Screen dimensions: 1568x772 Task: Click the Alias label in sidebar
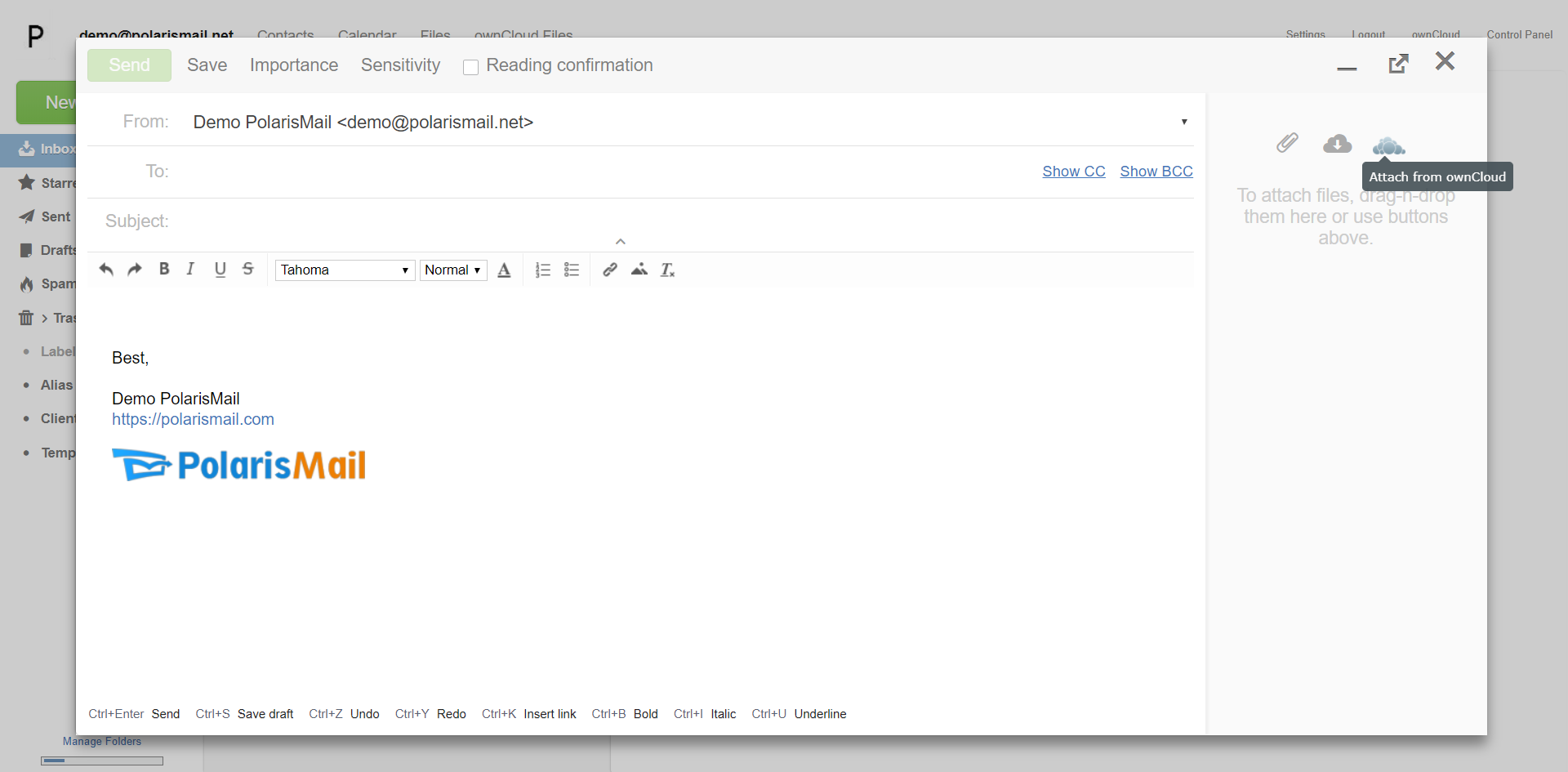tap(57, 385)
